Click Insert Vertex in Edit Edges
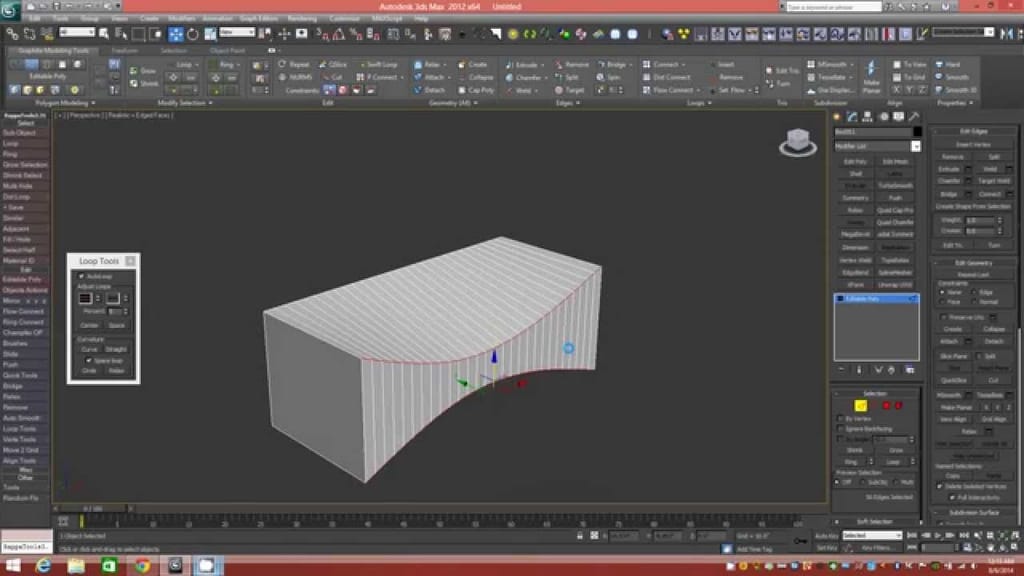 974,144
